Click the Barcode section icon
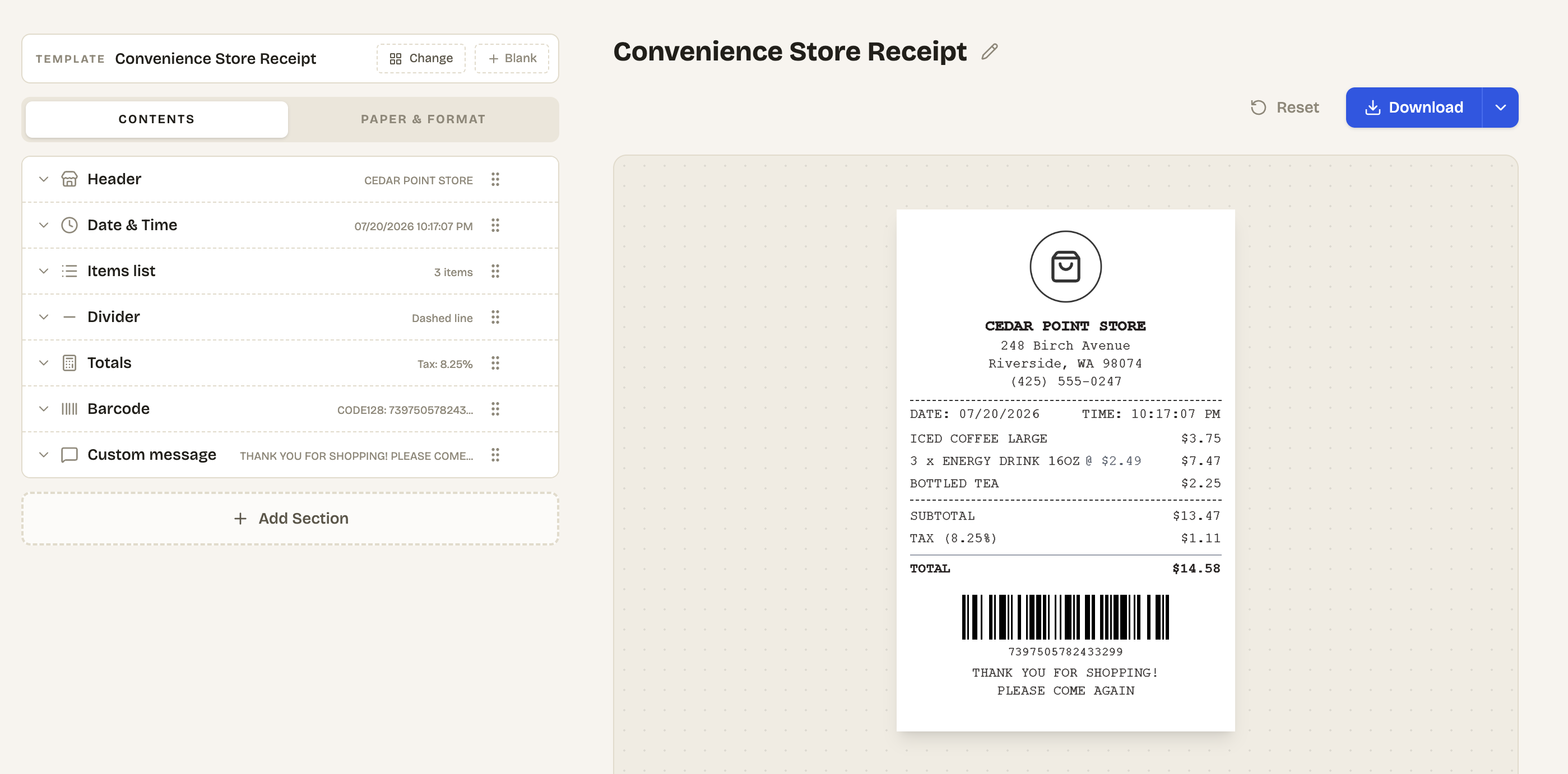1568x774 pixels. pyautogui.click(x=69, y=409)
